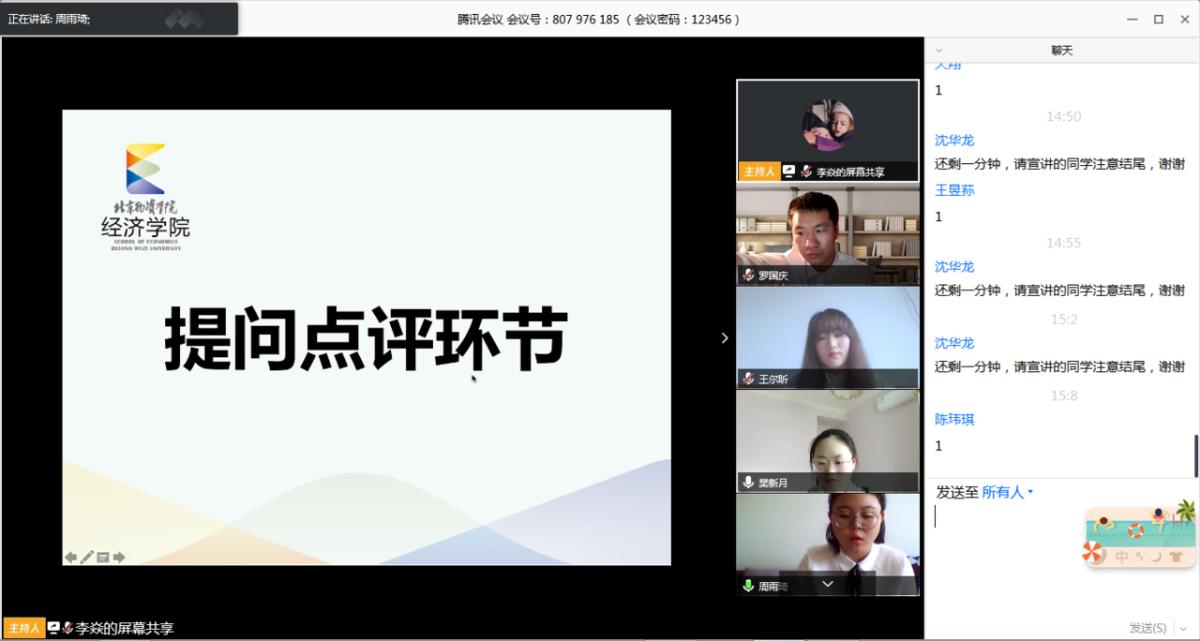Collapse the video strip with the side arrow
The width and height of the screenshot is (1200, 641).
tap(725, 338)
